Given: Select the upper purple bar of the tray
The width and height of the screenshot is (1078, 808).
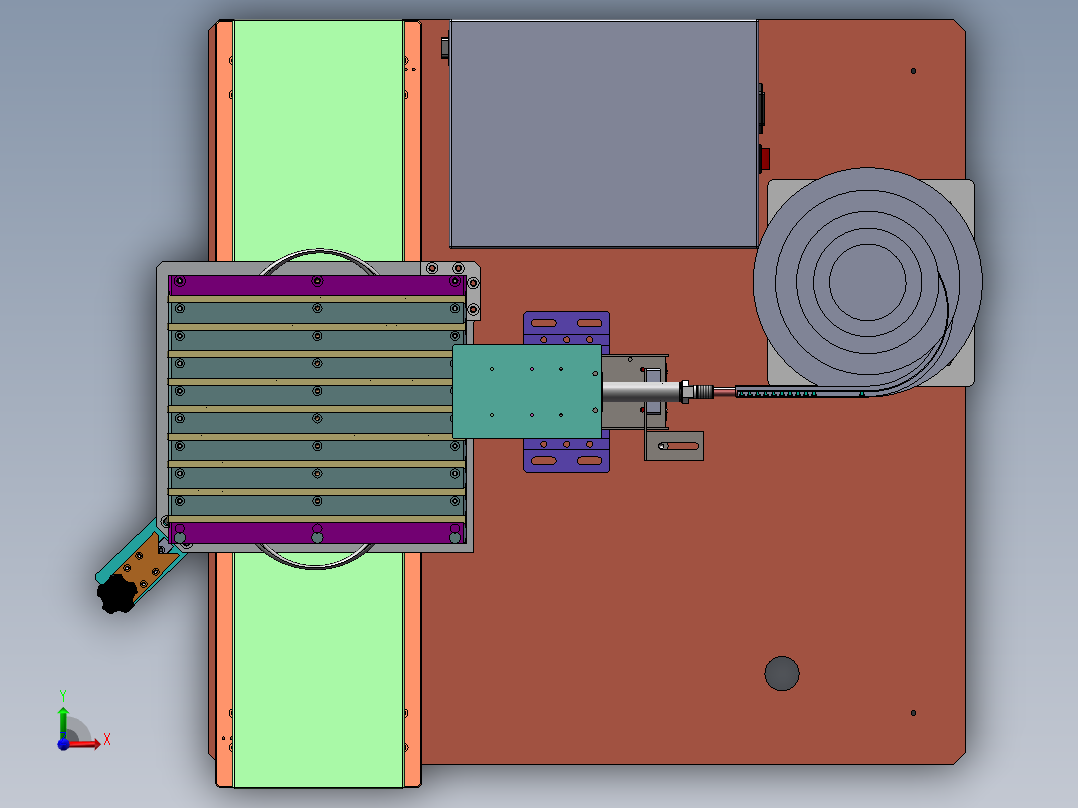Looking at the screenshot, I should tap(317, 285).
